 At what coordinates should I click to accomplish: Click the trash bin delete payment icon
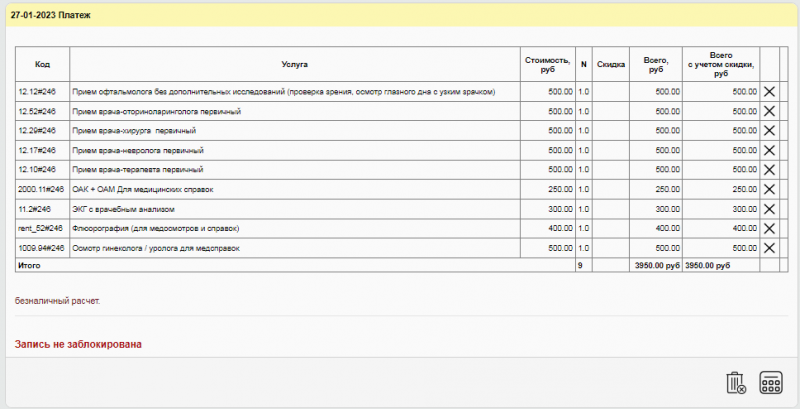click(736, 383)
